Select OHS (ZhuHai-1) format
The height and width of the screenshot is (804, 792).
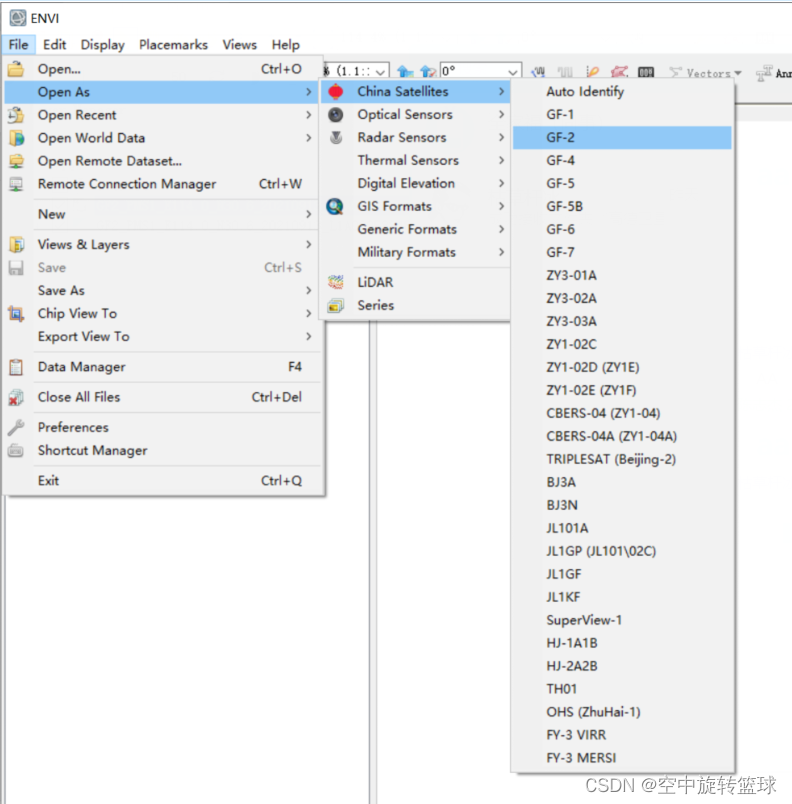coord(622,712)
